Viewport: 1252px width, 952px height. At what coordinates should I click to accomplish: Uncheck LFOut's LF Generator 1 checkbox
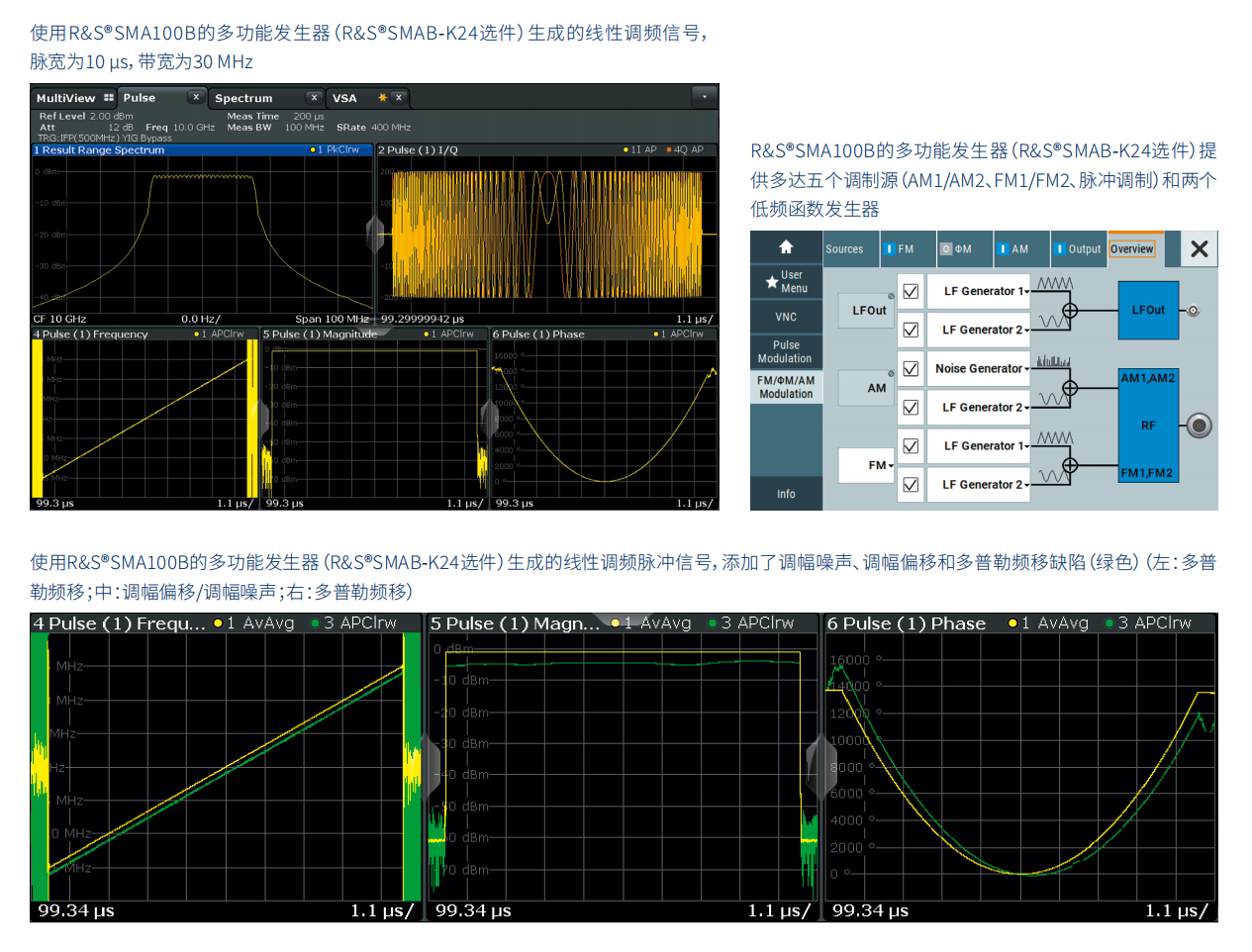(911, 292)
